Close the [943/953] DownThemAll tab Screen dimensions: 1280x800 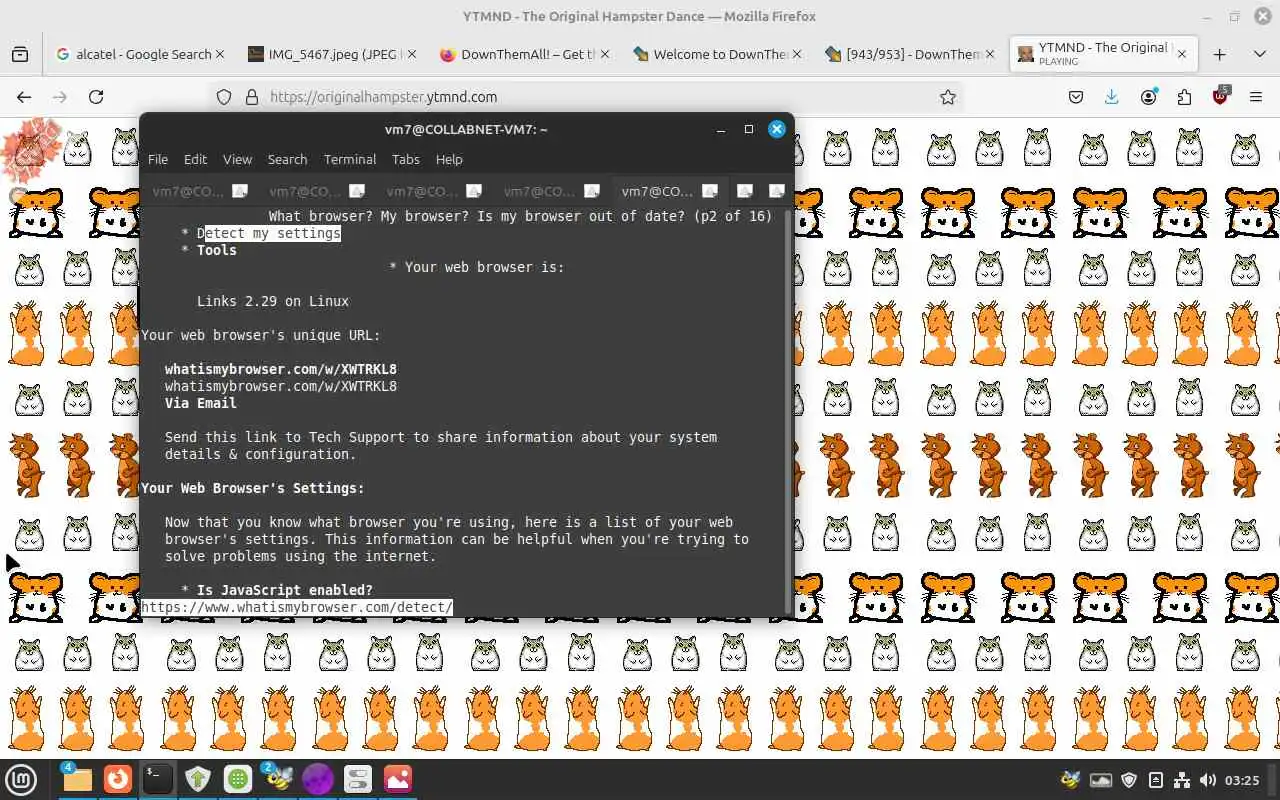pyautogui.click(x=991, y=54)
